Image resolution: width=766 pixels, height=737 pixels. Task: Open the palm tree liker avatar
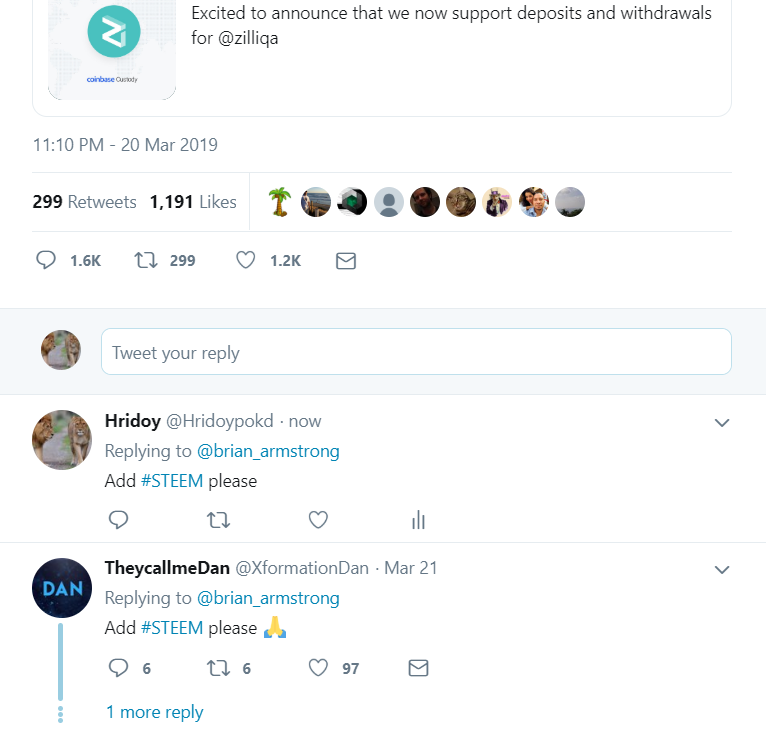(x=280, y=202)
